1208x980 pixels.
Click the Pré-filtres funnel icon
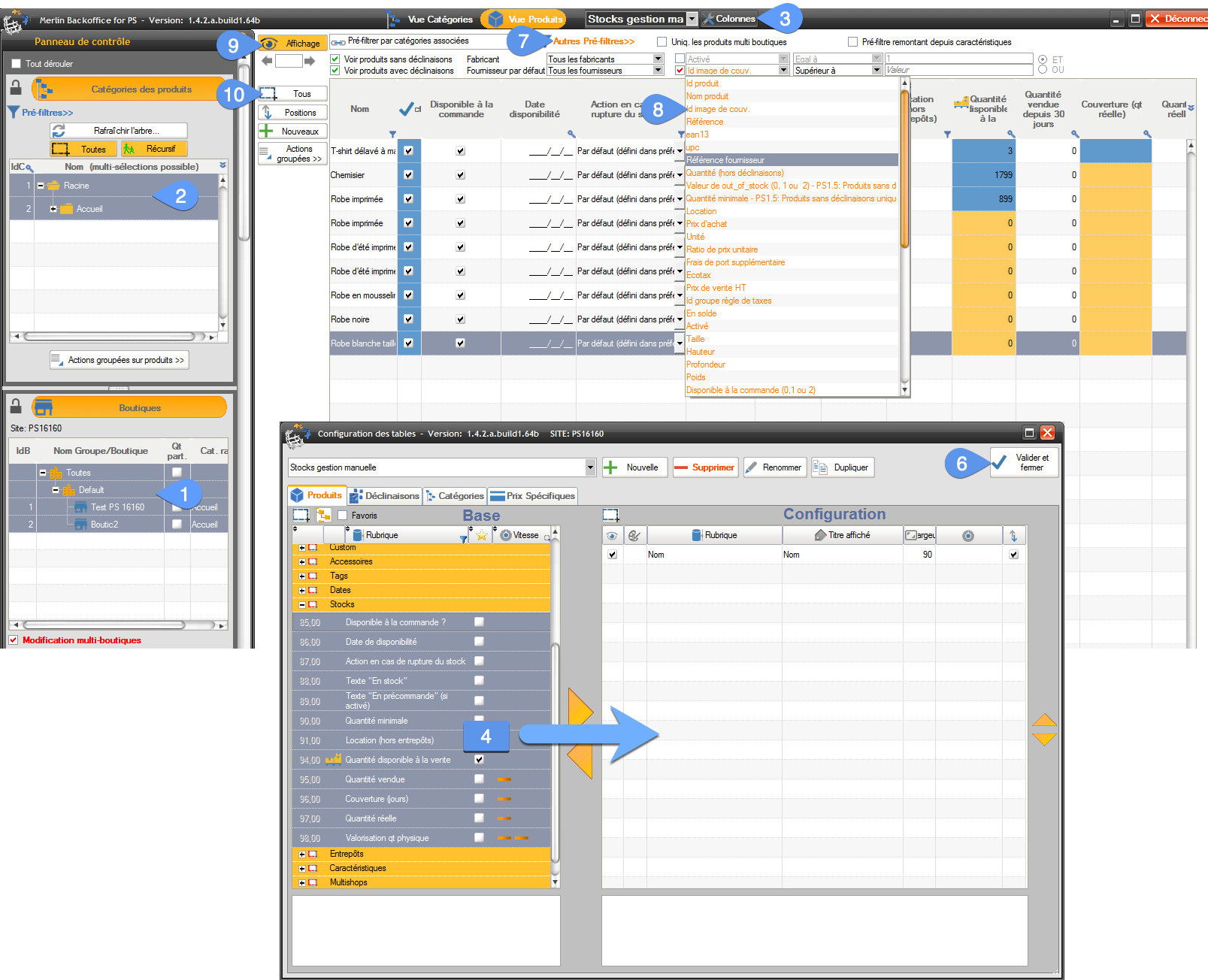[x=13, y=112]
